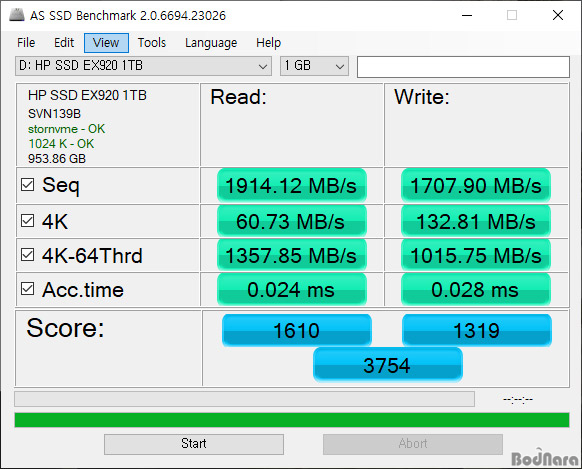Viewport: 582px width, 469px height.
Task: Click the HP SSD EX920 1TB info label
Action: (x=87, y=96)
